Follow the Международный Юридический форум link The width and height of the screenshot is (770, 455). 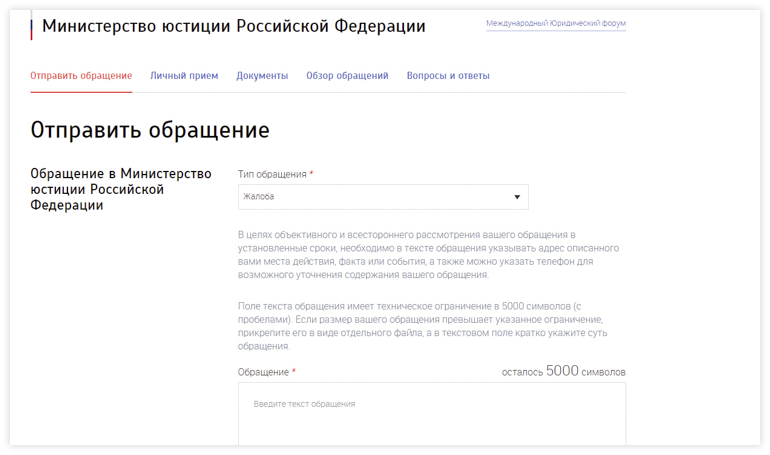pyautogui.click(x=556, y=23)
